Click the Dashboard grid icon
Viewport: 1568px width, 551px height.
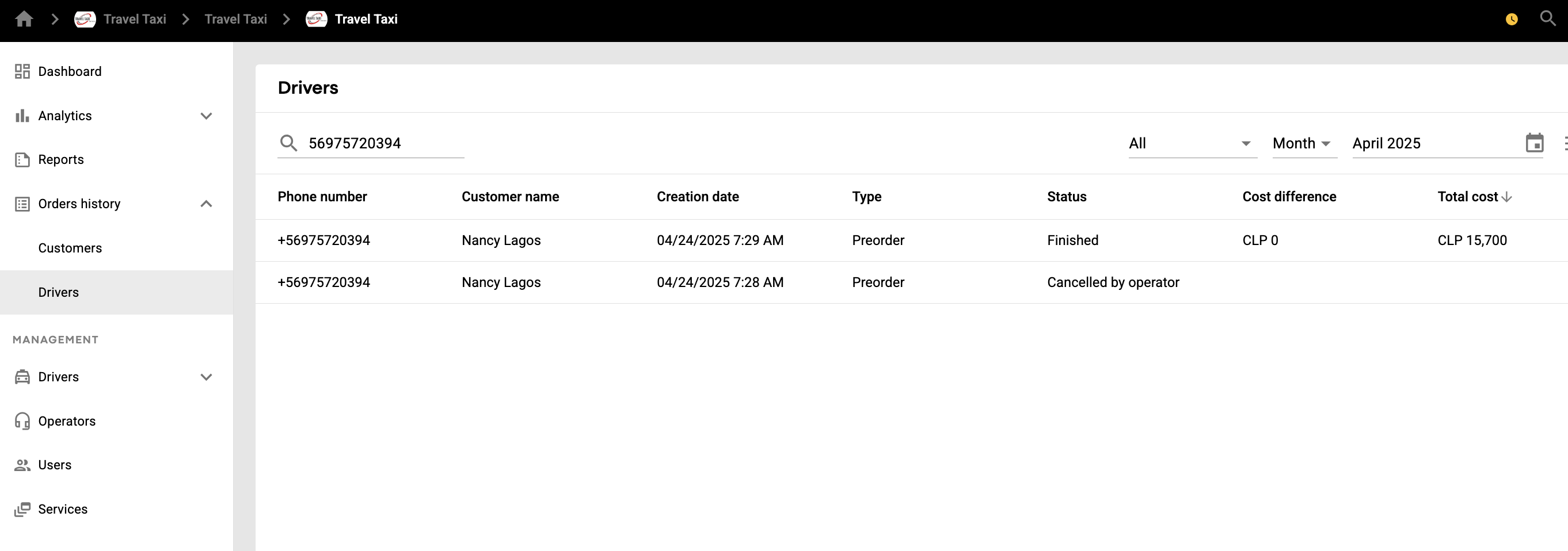22,72
